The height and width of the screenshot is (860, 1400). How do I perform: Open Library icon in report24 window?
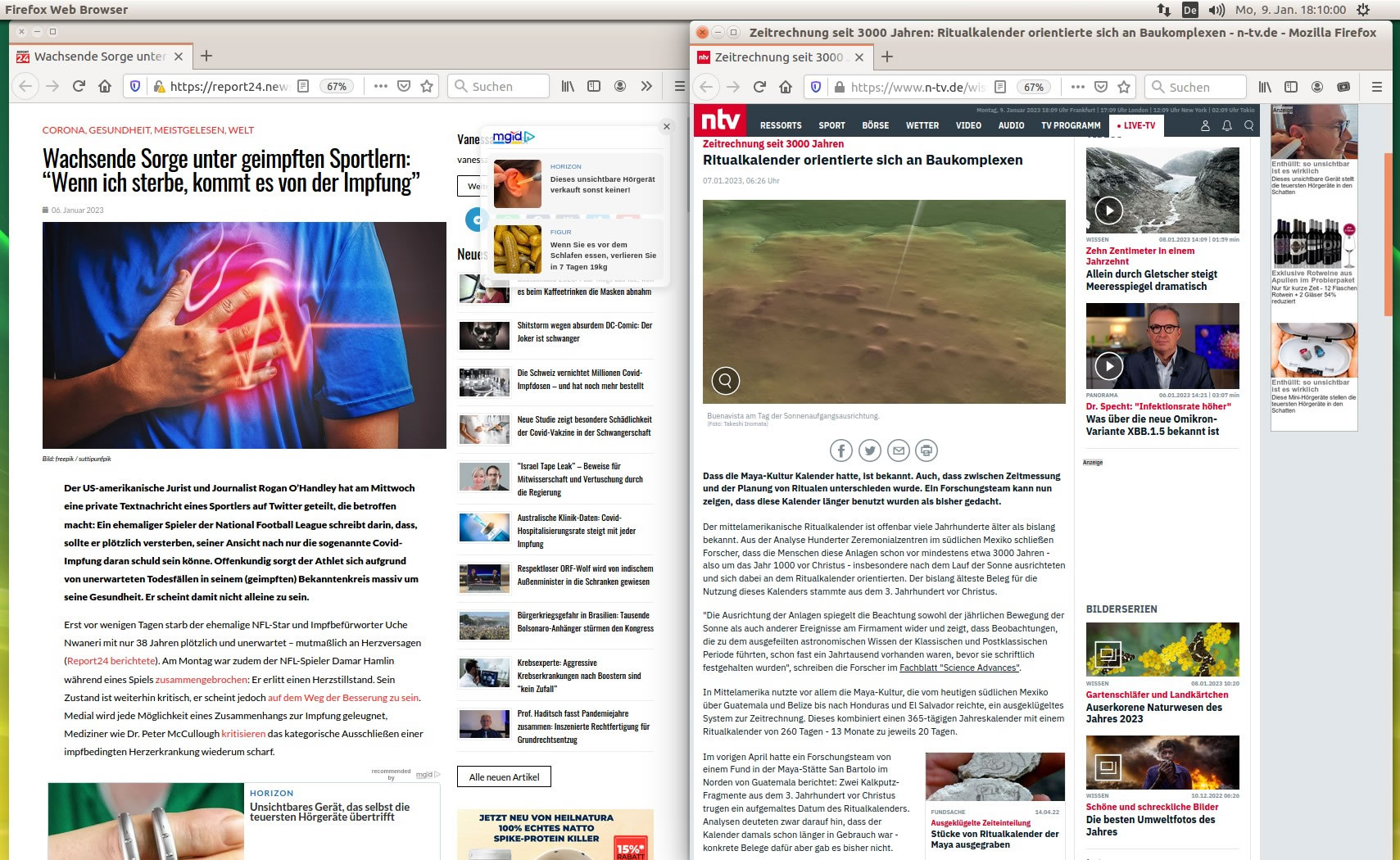(x=568, y=86)
